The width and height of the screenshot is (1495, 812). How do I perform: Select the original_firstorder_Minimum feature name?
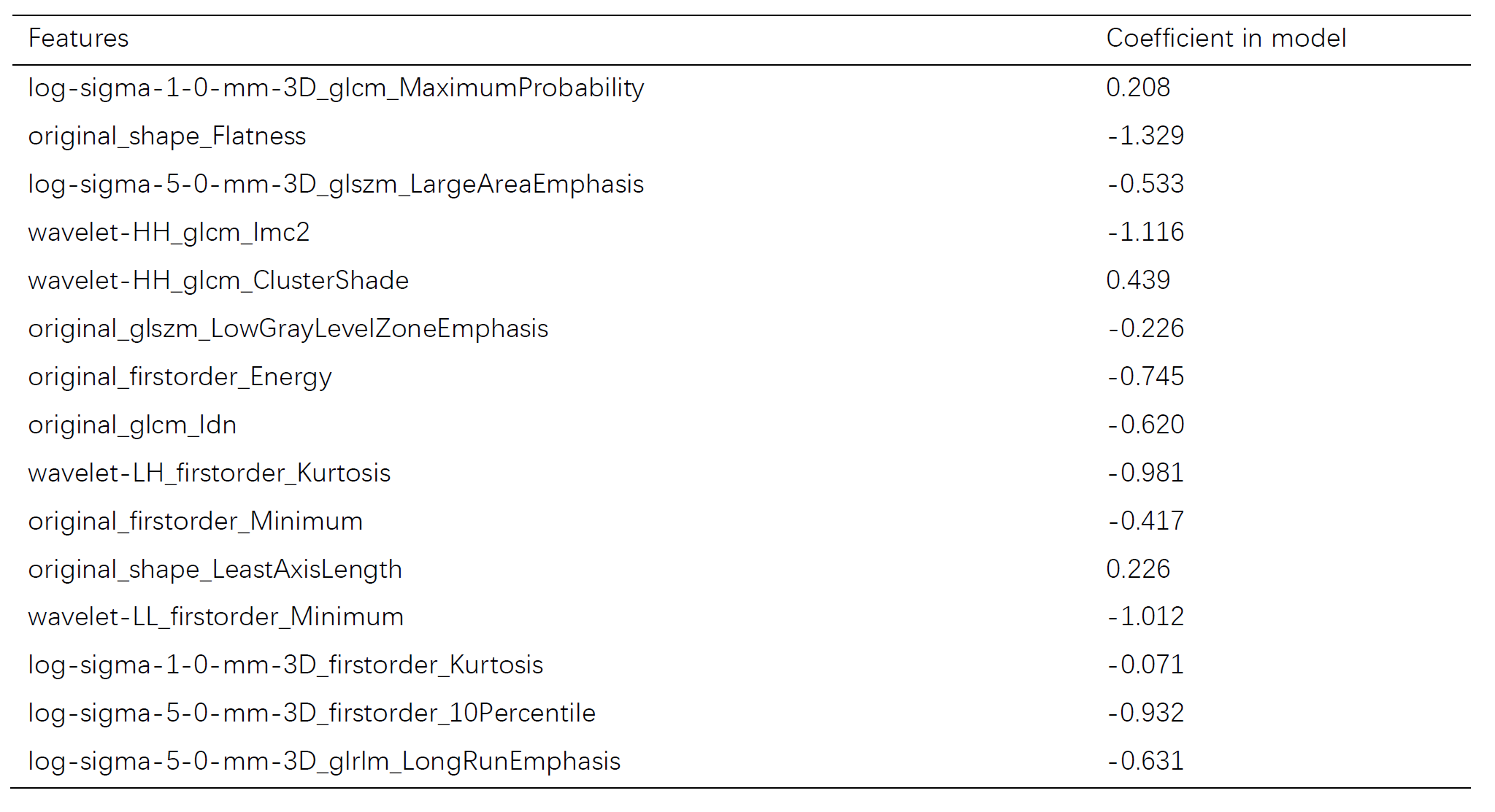tap(195, 522)
